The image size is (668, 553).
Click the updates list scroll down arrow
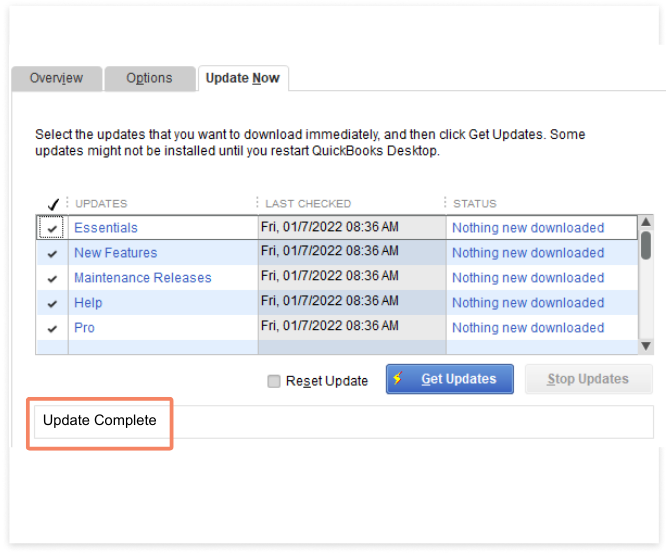point(646,346)
